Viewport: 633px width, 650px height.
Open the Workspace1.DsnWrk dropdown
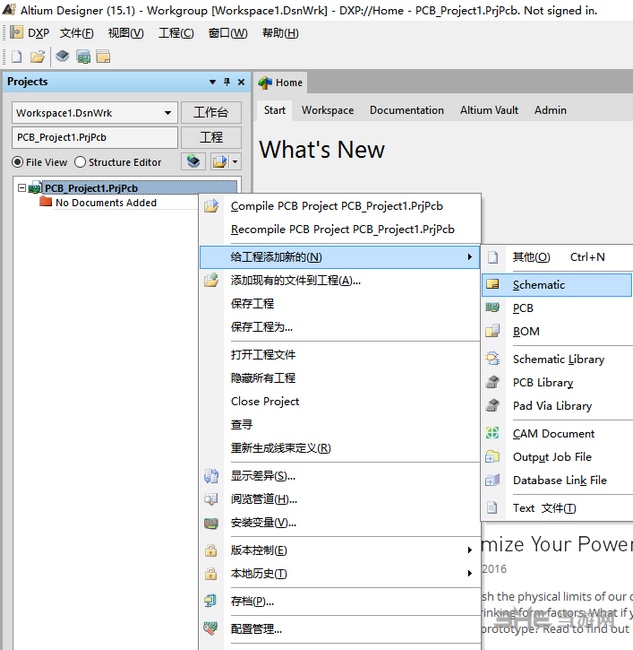pyautogui.click(x=167, y=113)
